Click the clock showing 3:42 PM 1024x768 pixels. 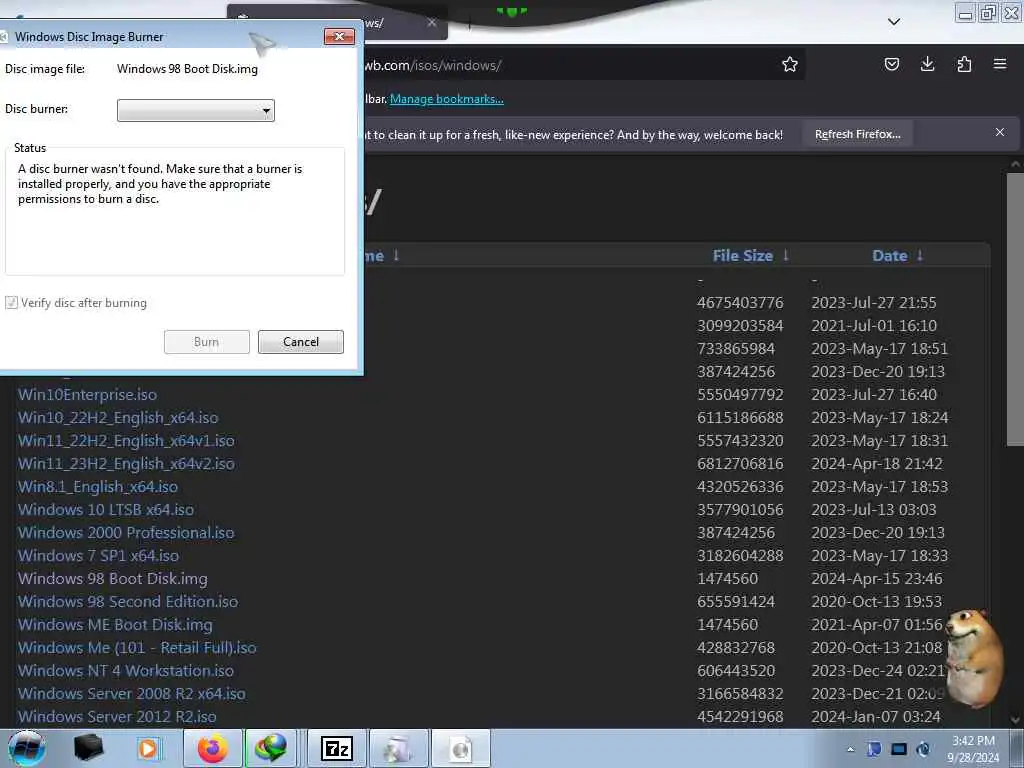click(973, 749)
